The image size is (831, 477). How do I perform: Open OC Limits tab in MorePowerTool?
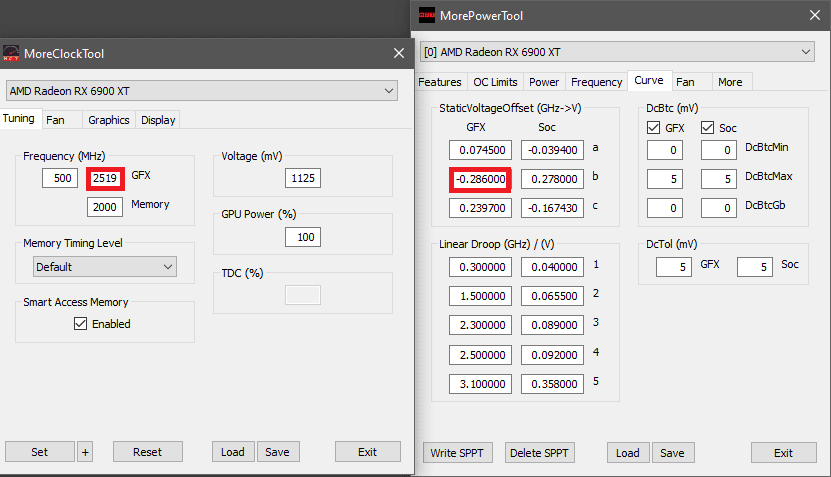pos(496,82)
